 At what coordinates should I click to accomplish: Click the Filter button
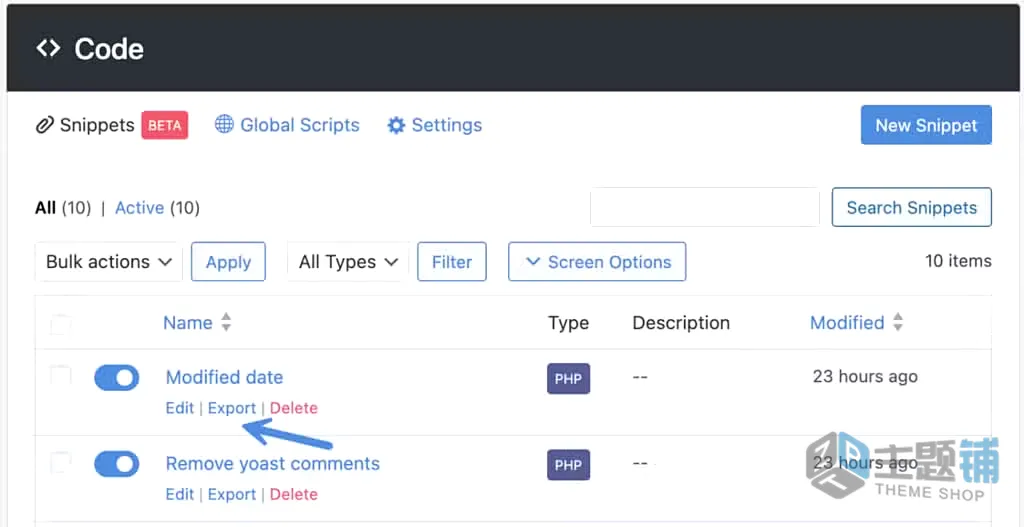(452, 262)
